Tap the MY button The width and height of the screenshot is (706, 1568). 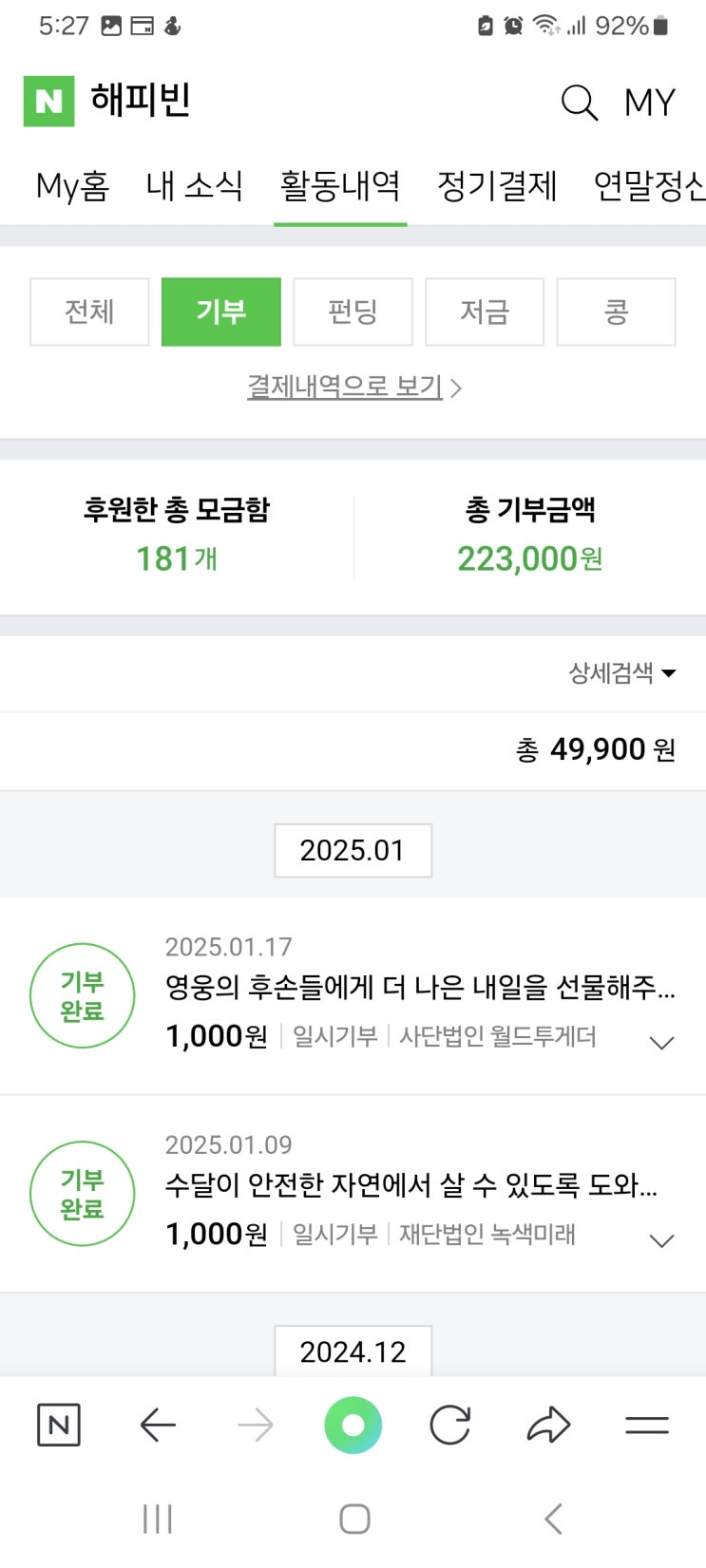(x=649, y=102)
